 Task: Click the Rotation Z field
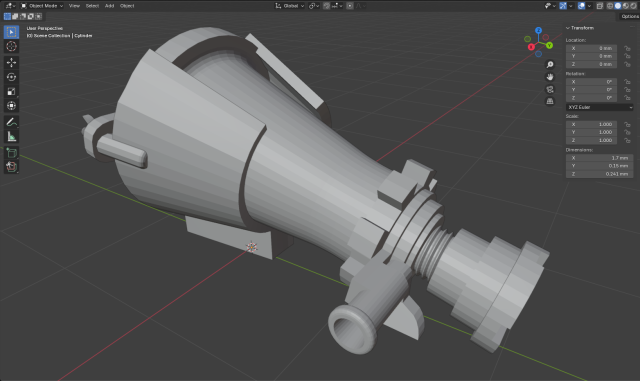[591, 98]
